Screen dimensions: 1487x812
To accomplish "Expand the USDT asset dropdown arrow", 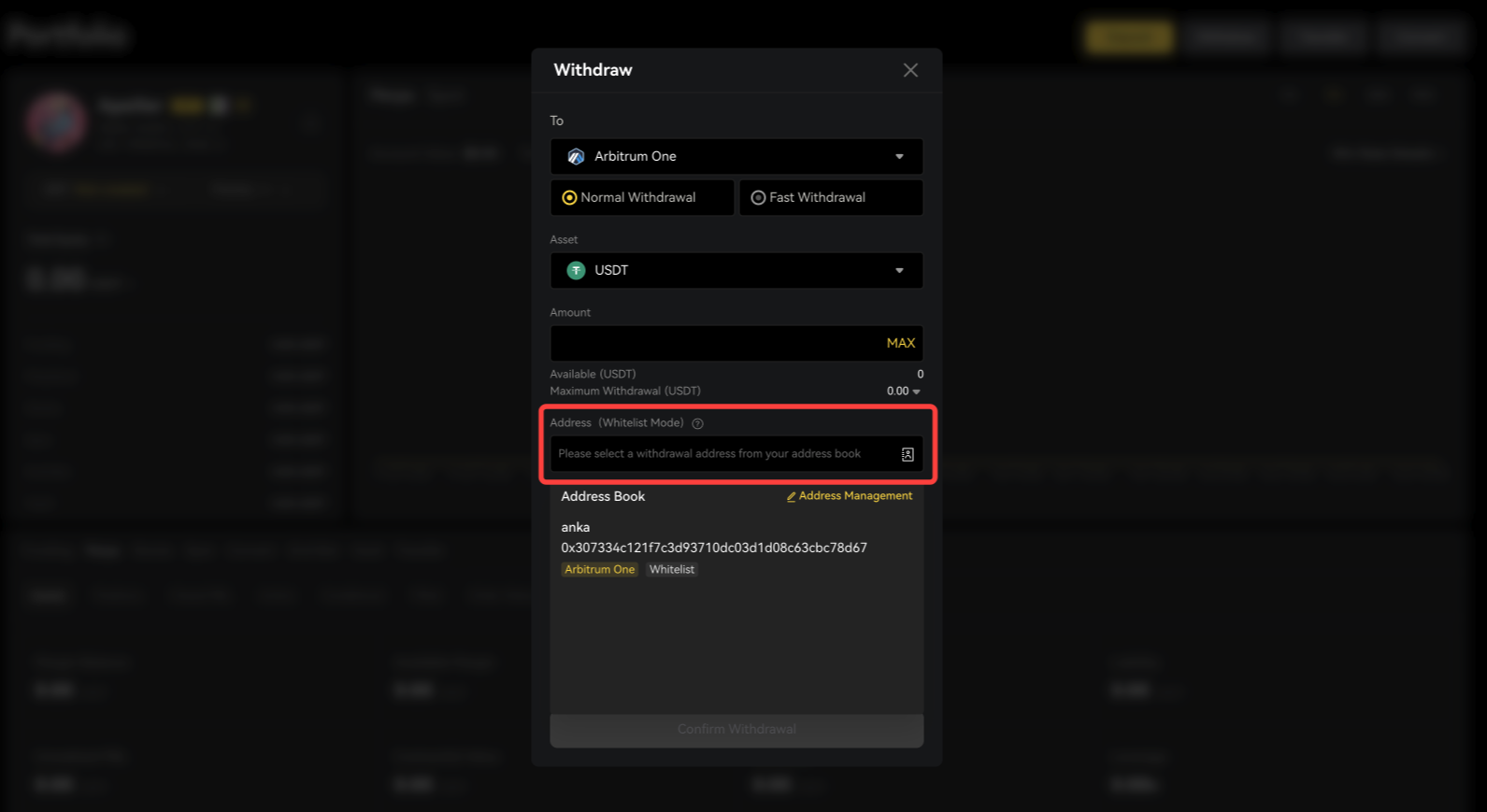I will (899, 270).
